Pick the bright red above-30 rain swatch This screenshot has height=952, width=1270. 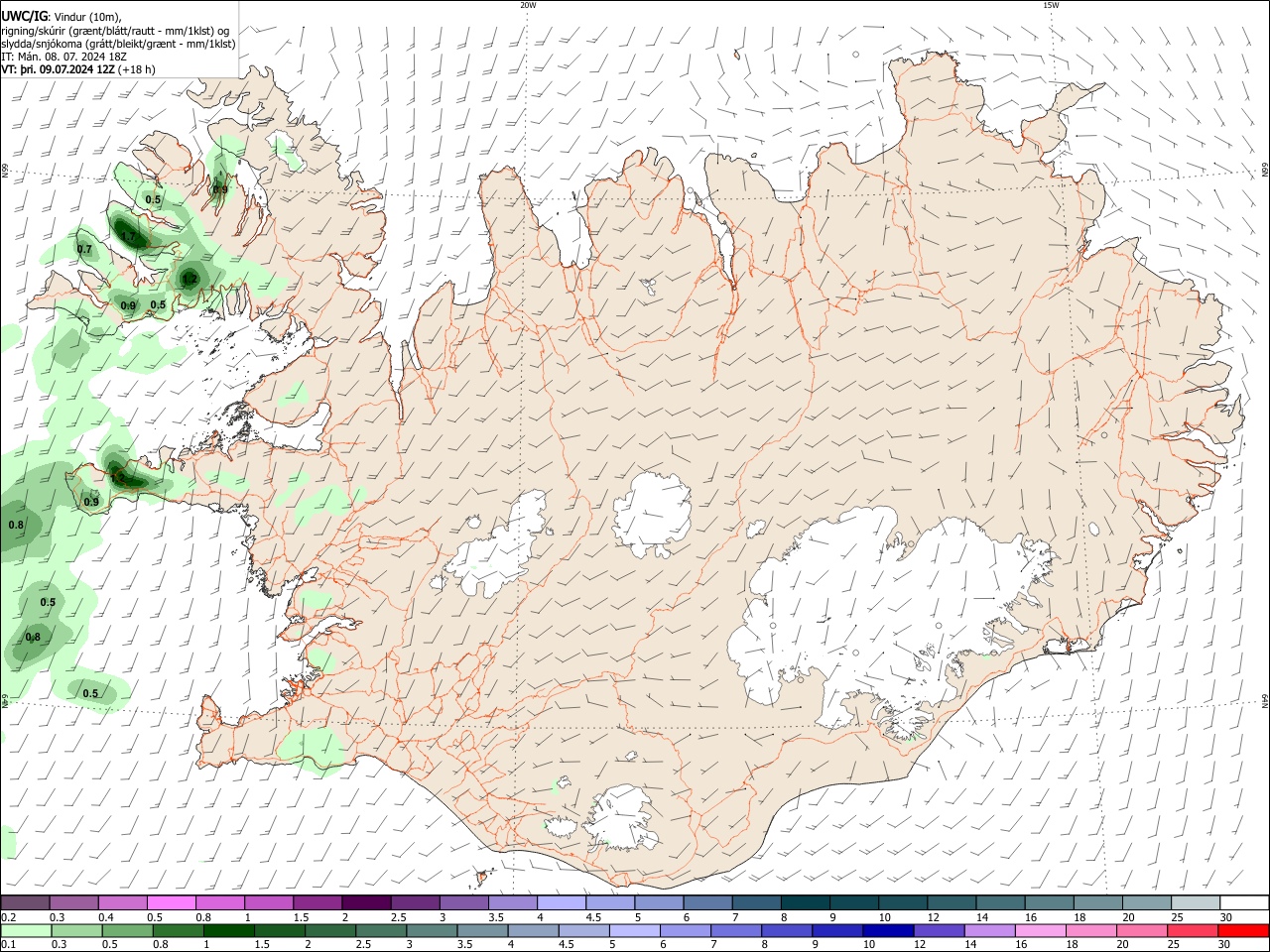pos(1244,930)
